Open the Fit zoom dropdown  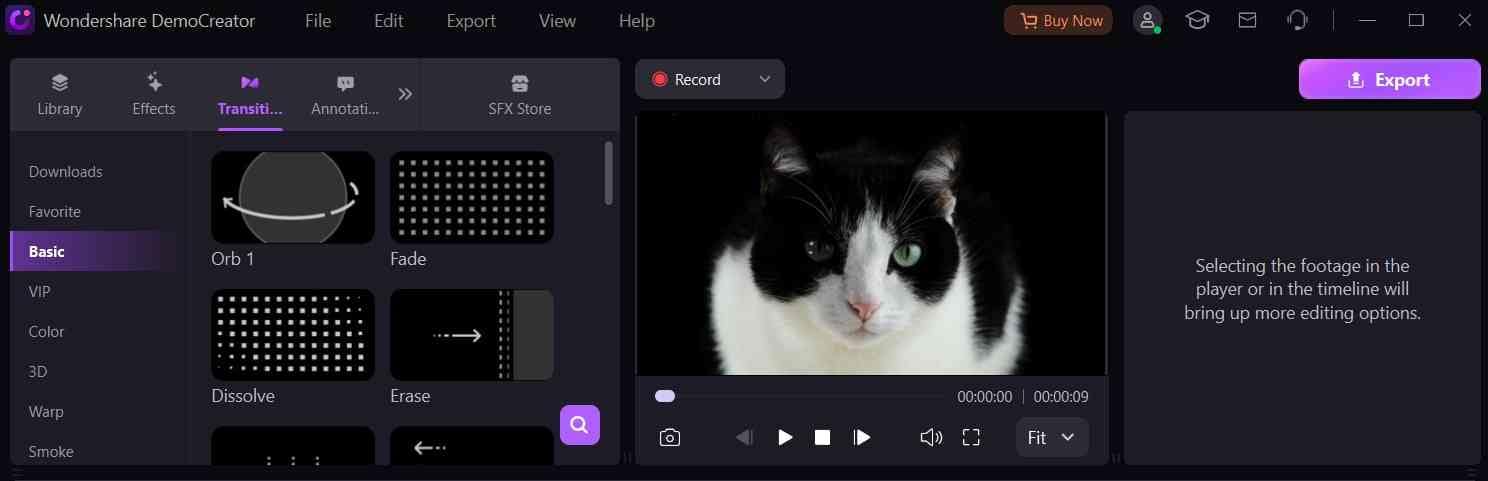pos(1052,438)
